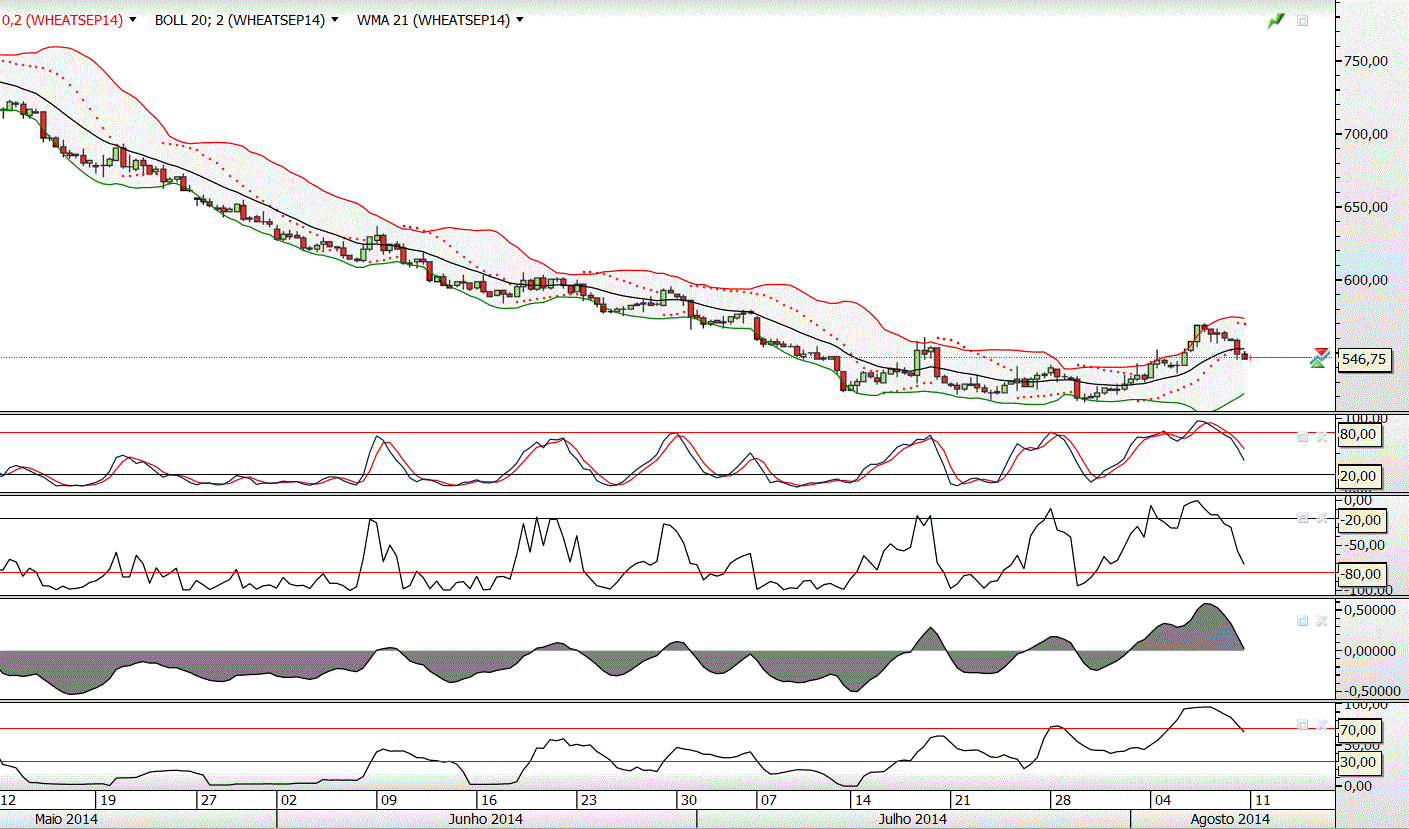Viewport: 1409px width, 829px height.
Task: Maximize the main price chart panel
Action: point(1303,20)
